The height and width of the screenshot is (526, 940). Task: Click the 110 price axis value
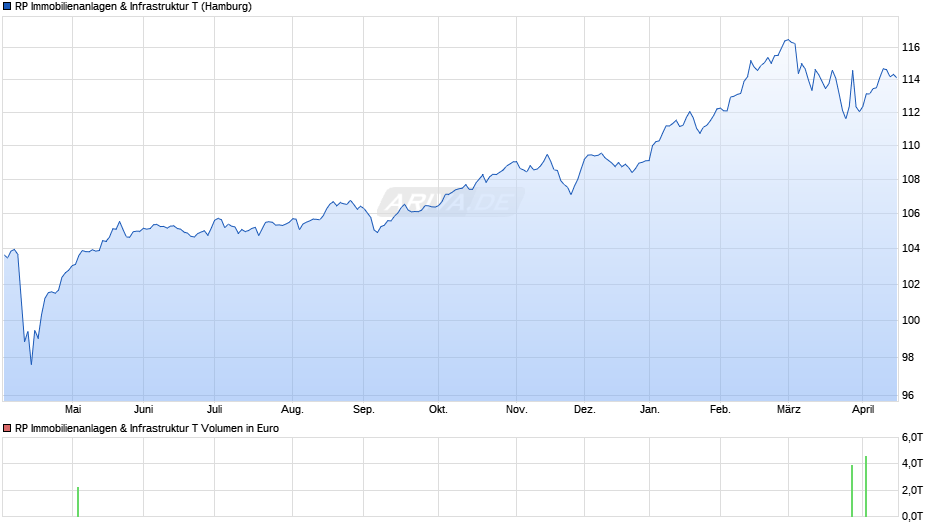tap(911, 145)
